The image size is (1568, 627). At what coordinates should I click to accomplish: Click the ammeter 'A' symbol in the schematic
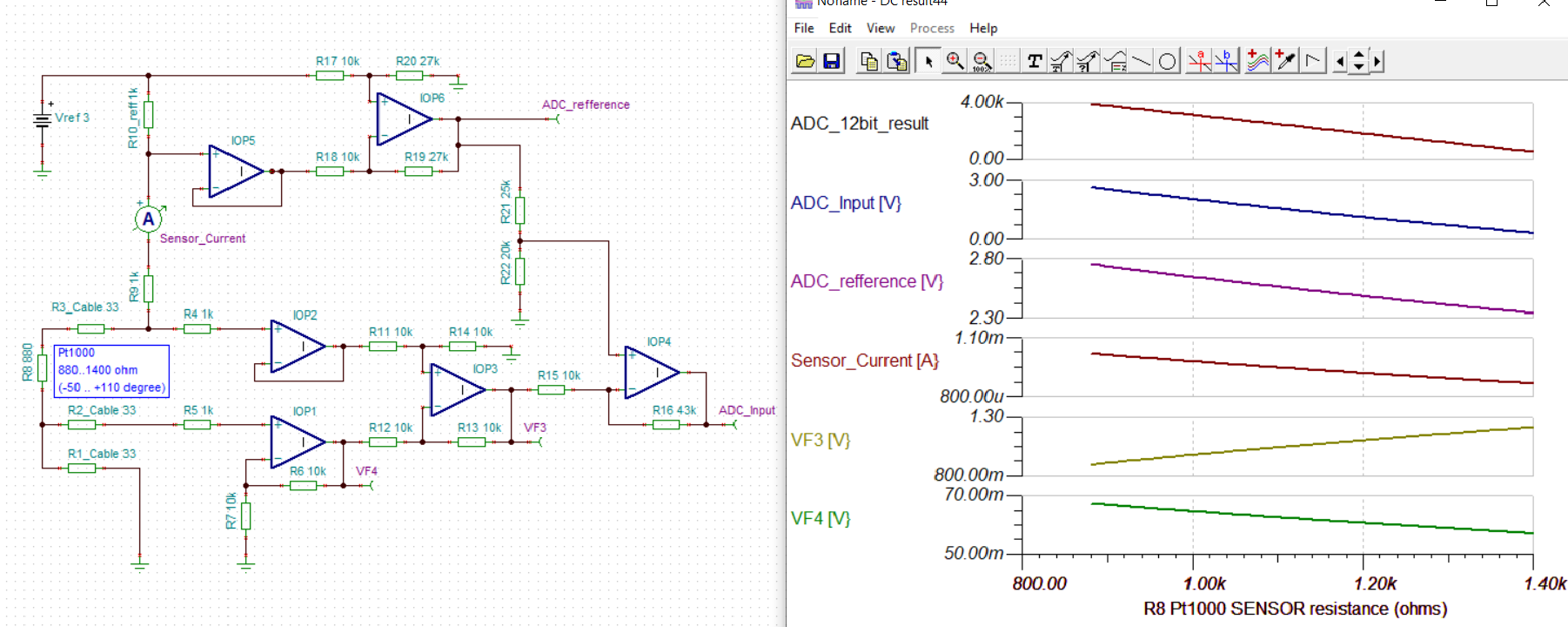tap(149, 219)
